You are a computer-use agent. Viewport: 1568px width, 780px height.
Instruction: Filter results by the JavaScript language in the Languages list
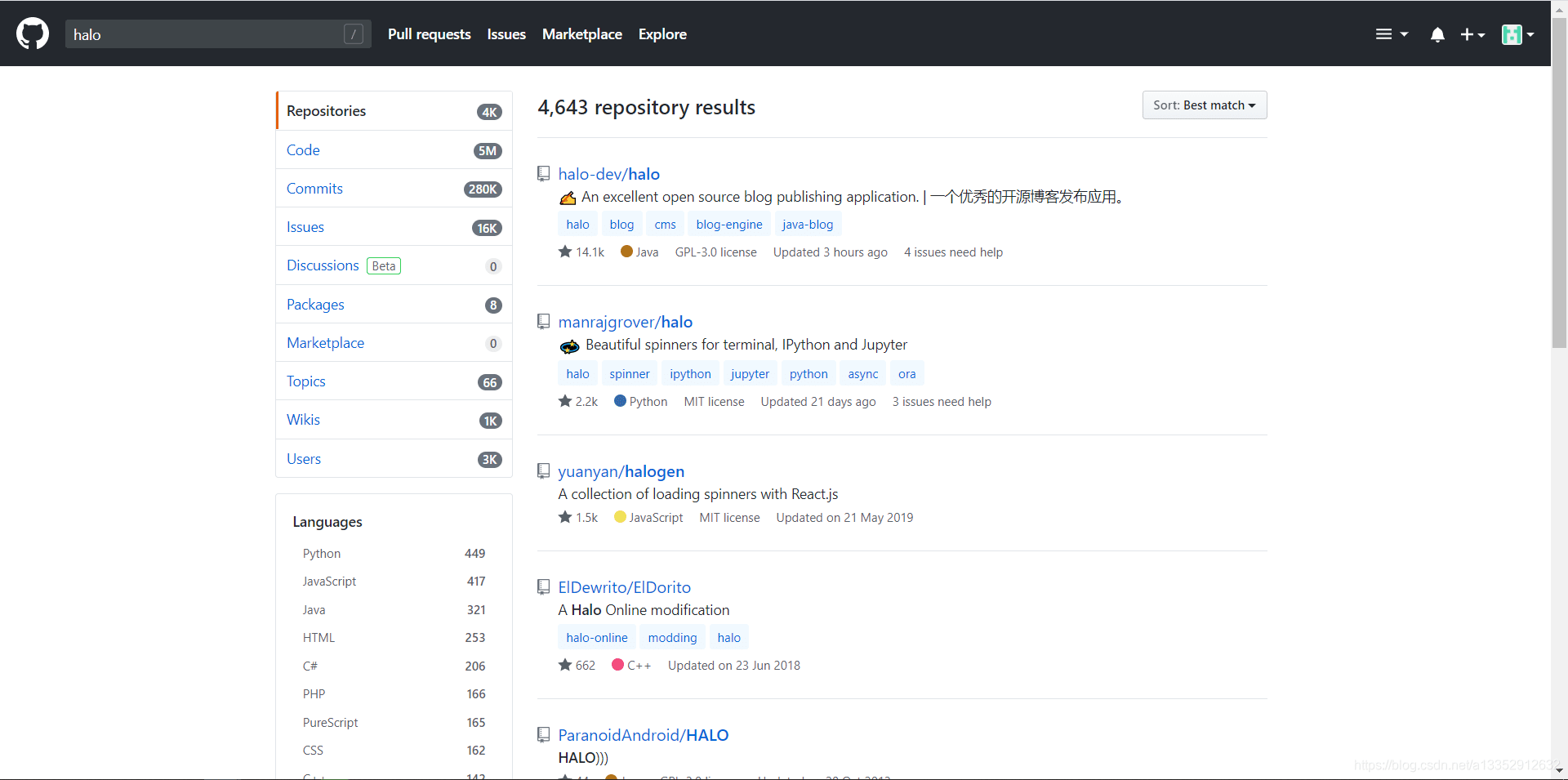pos(394,582)
